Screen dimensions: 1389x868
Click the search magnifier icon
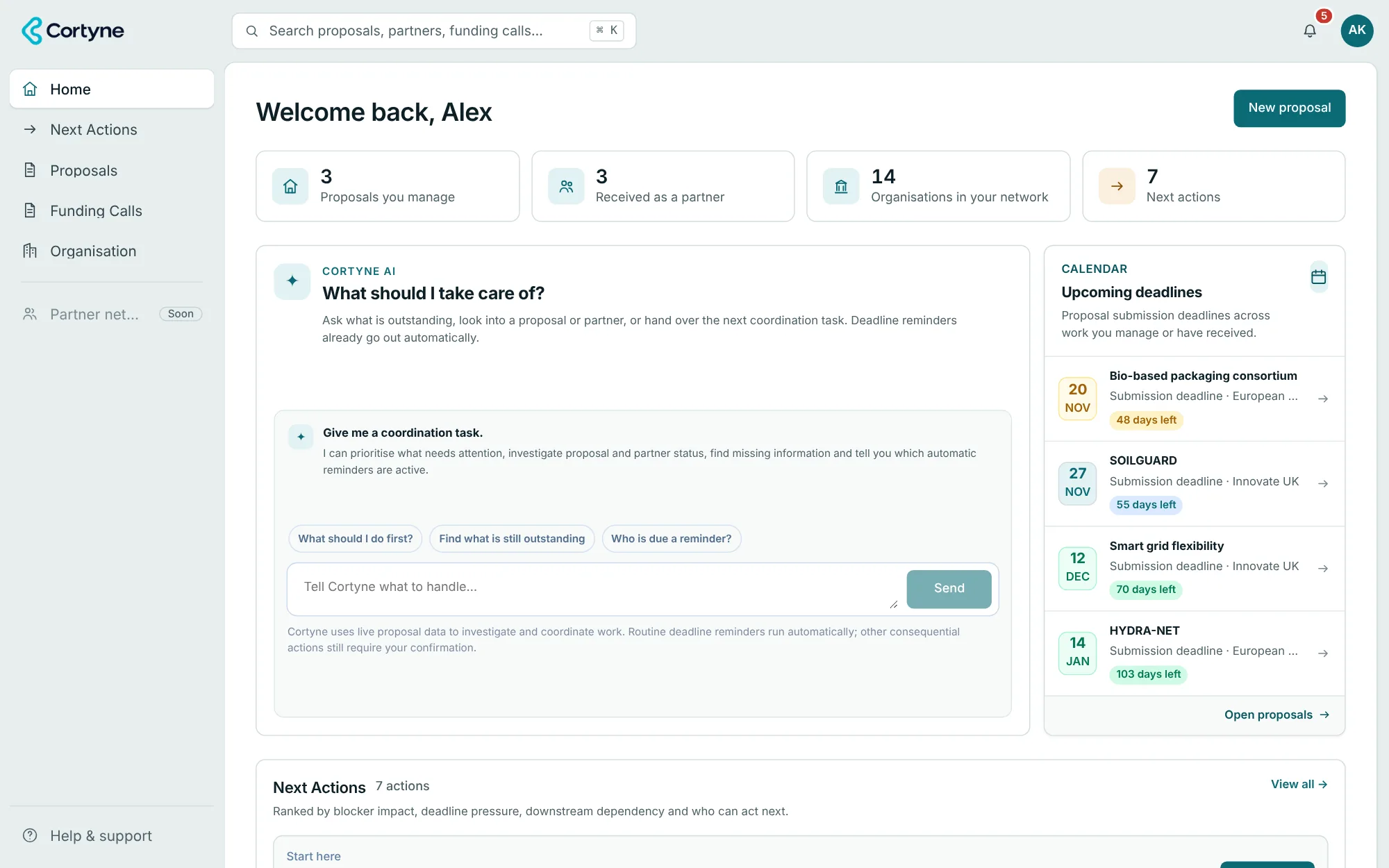(x=252, y=31)
